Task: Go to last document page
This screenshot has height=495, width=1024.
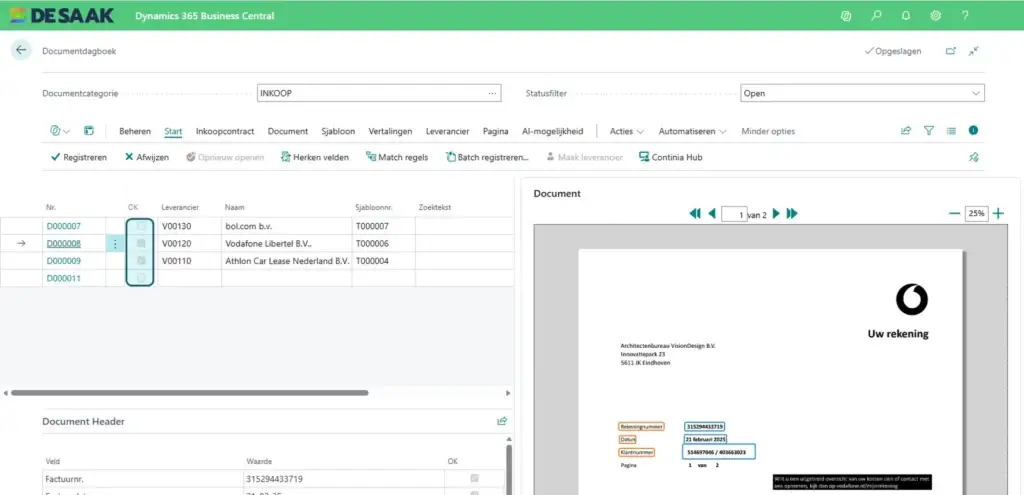Action: click(x=792, y=214)
